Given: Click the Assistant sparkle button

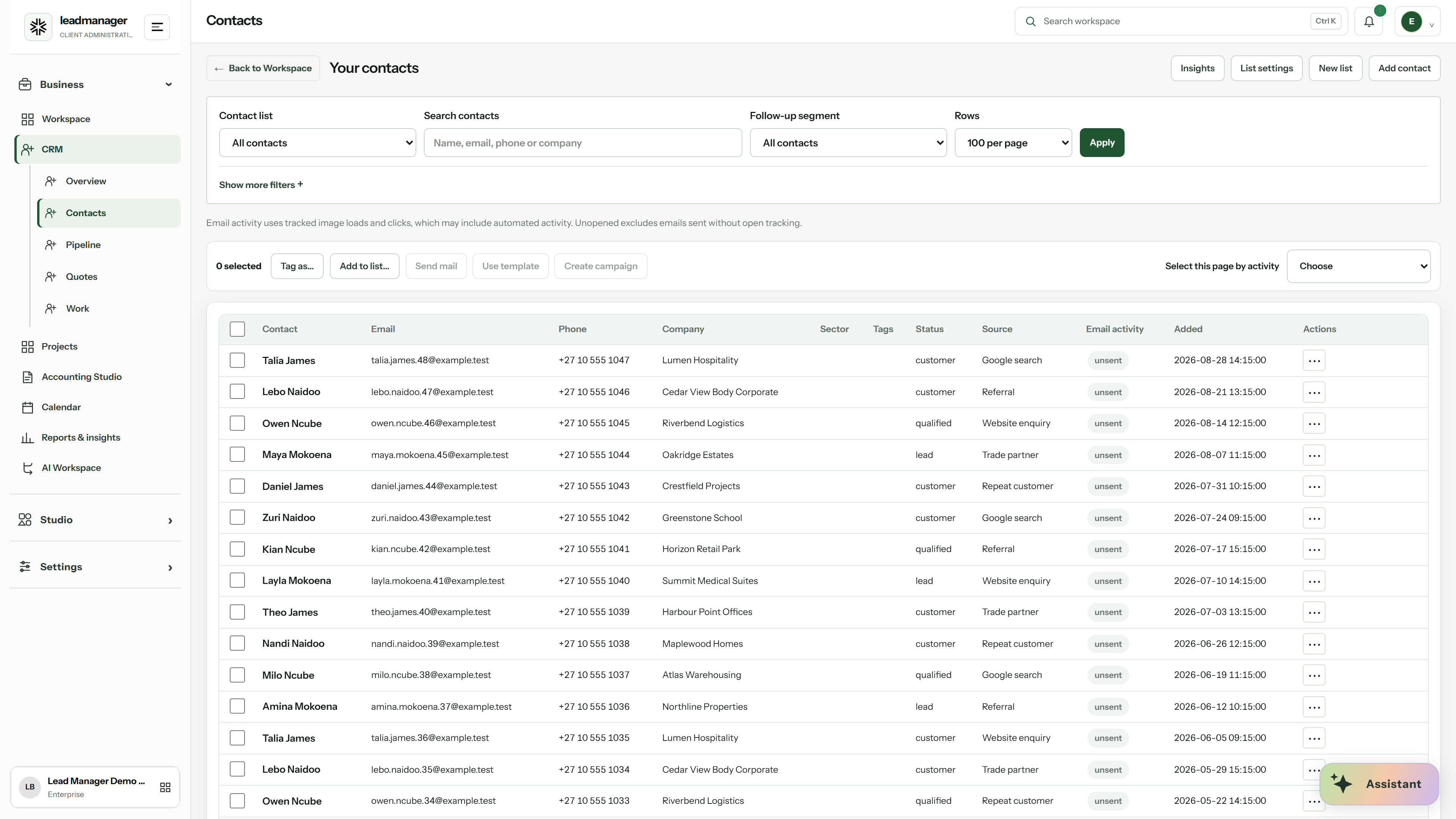Looking at the screenshot, I should [x=1379, y=784].
